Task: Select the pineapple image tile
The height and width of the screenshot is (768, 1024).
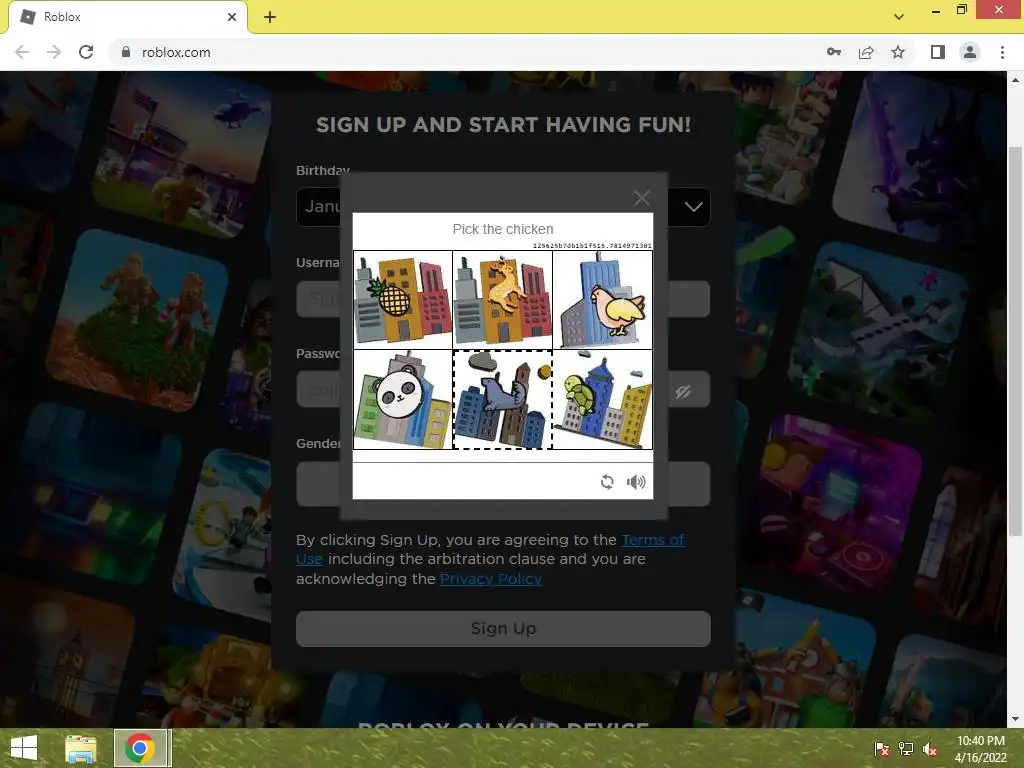Action: 403,300
